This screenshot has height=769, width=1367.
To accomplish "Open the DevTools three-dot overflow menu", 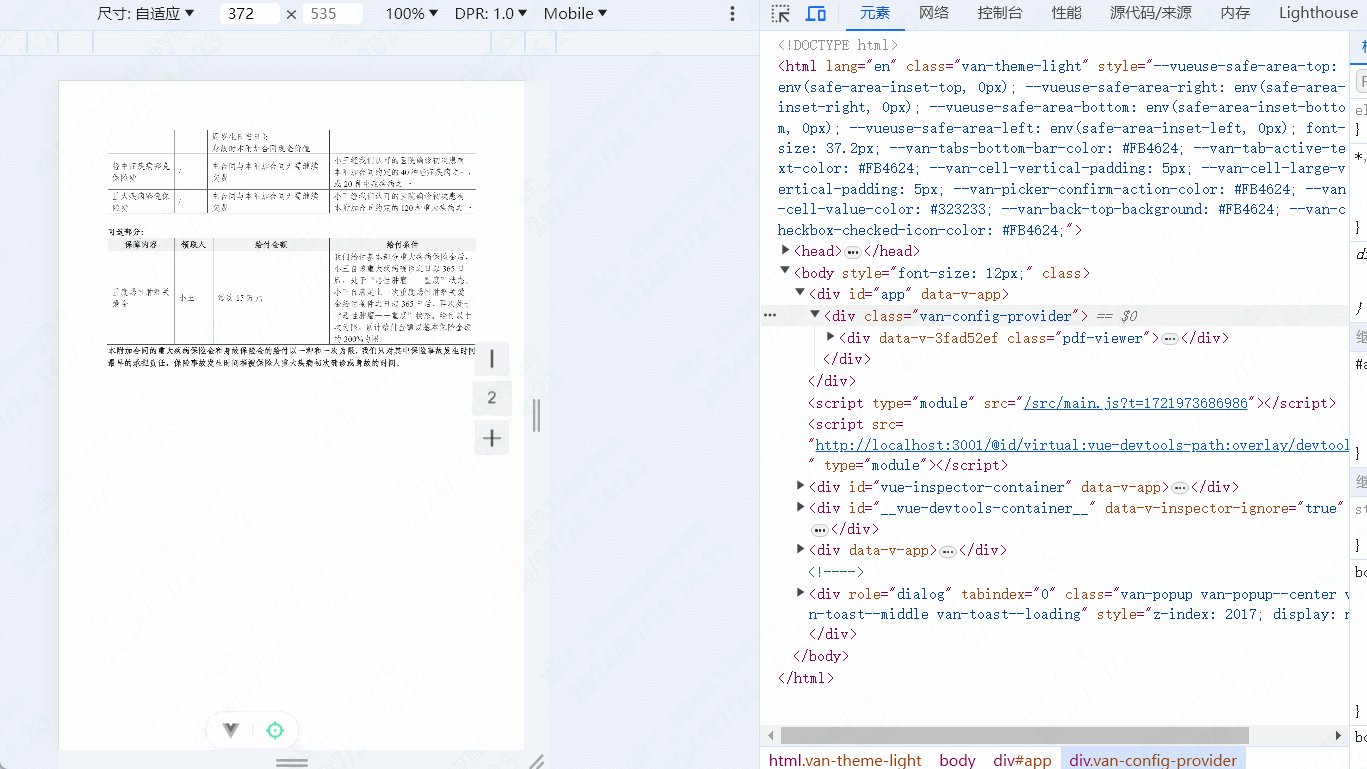I will 733,13.
